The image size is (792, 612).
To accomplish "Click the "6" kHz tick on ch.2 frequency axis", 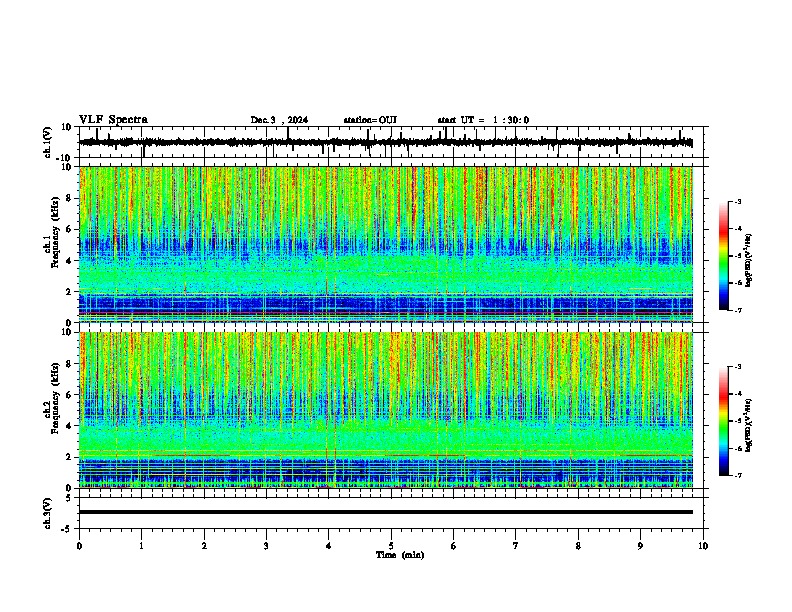I will [x=70, y=395].
